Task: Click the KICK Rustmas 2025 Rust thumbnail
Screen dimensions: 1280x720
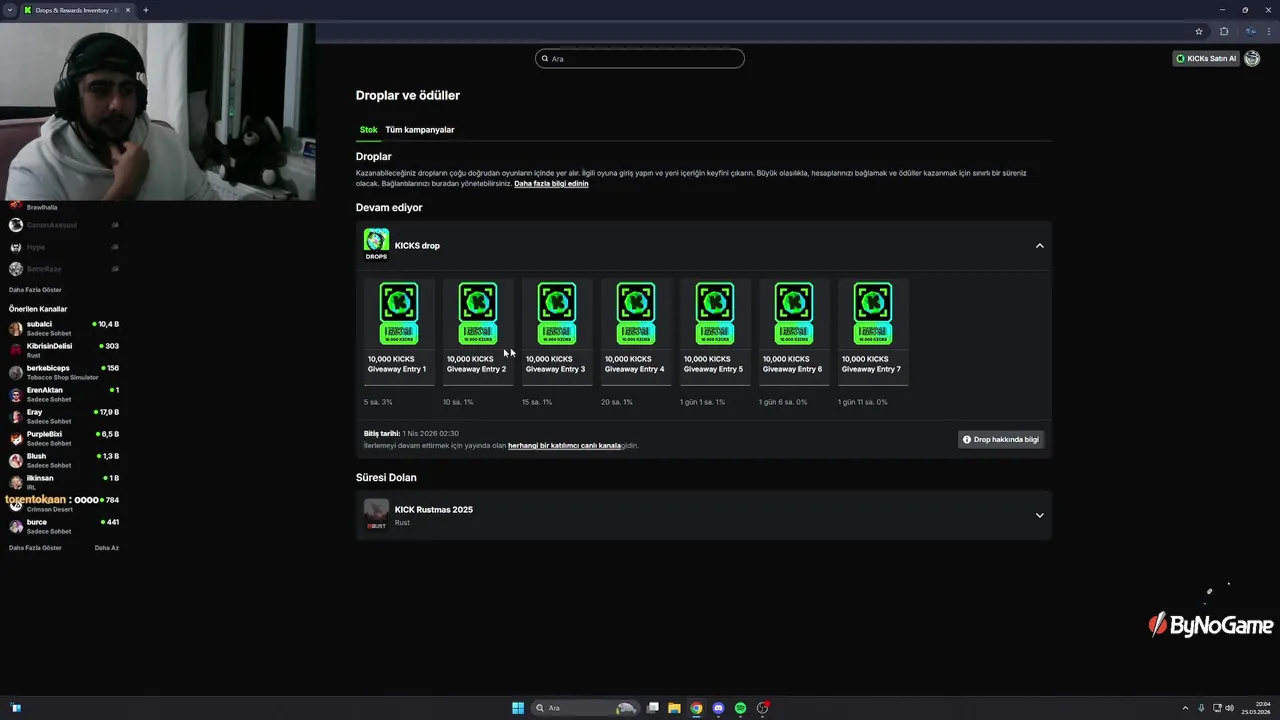Action: click(376, 514)
